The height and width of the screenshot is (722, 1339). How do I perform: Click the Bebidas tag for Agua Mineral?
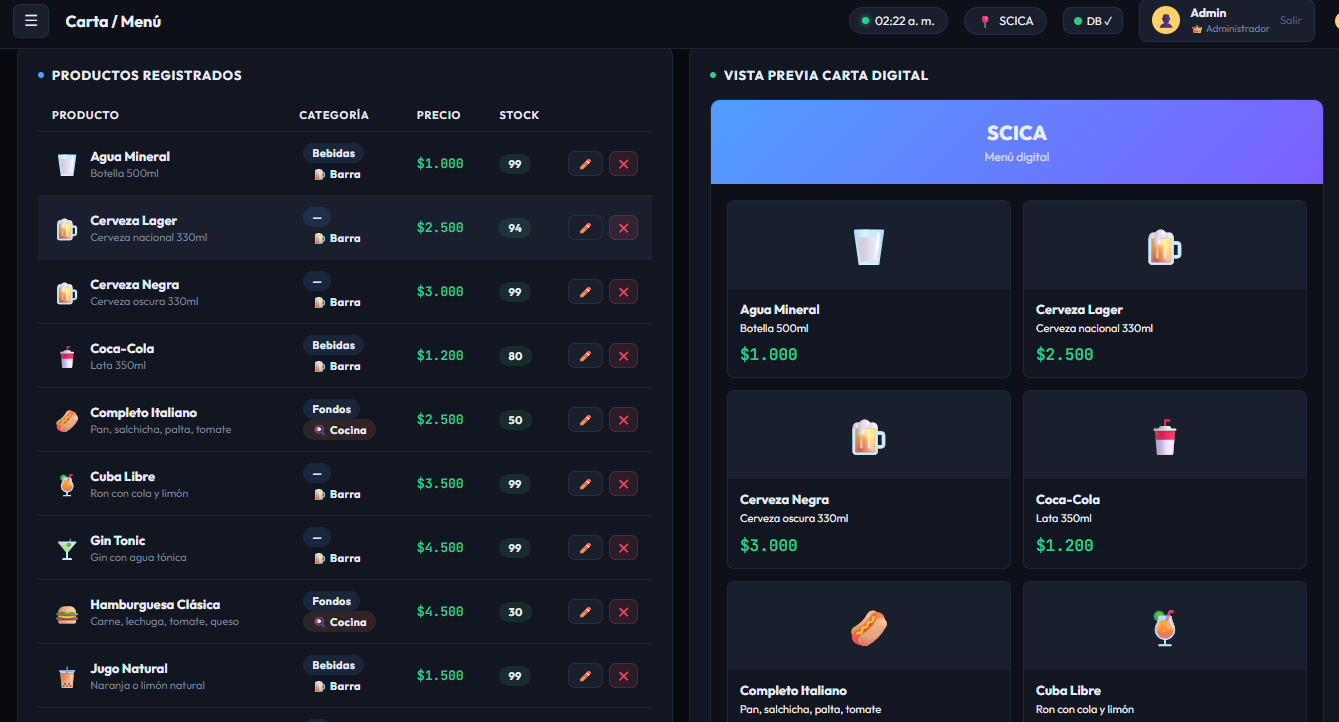333,153
